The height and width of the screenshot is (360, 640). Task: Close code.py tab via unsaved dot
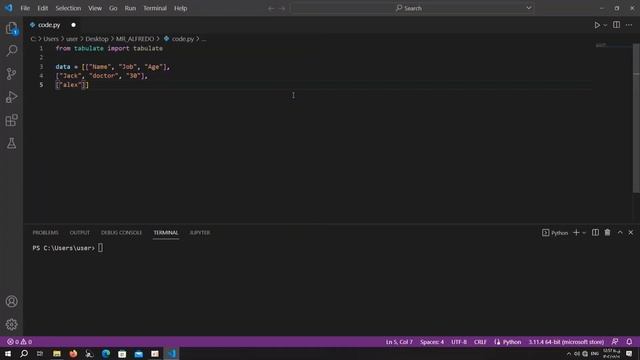tap(73, 25)
